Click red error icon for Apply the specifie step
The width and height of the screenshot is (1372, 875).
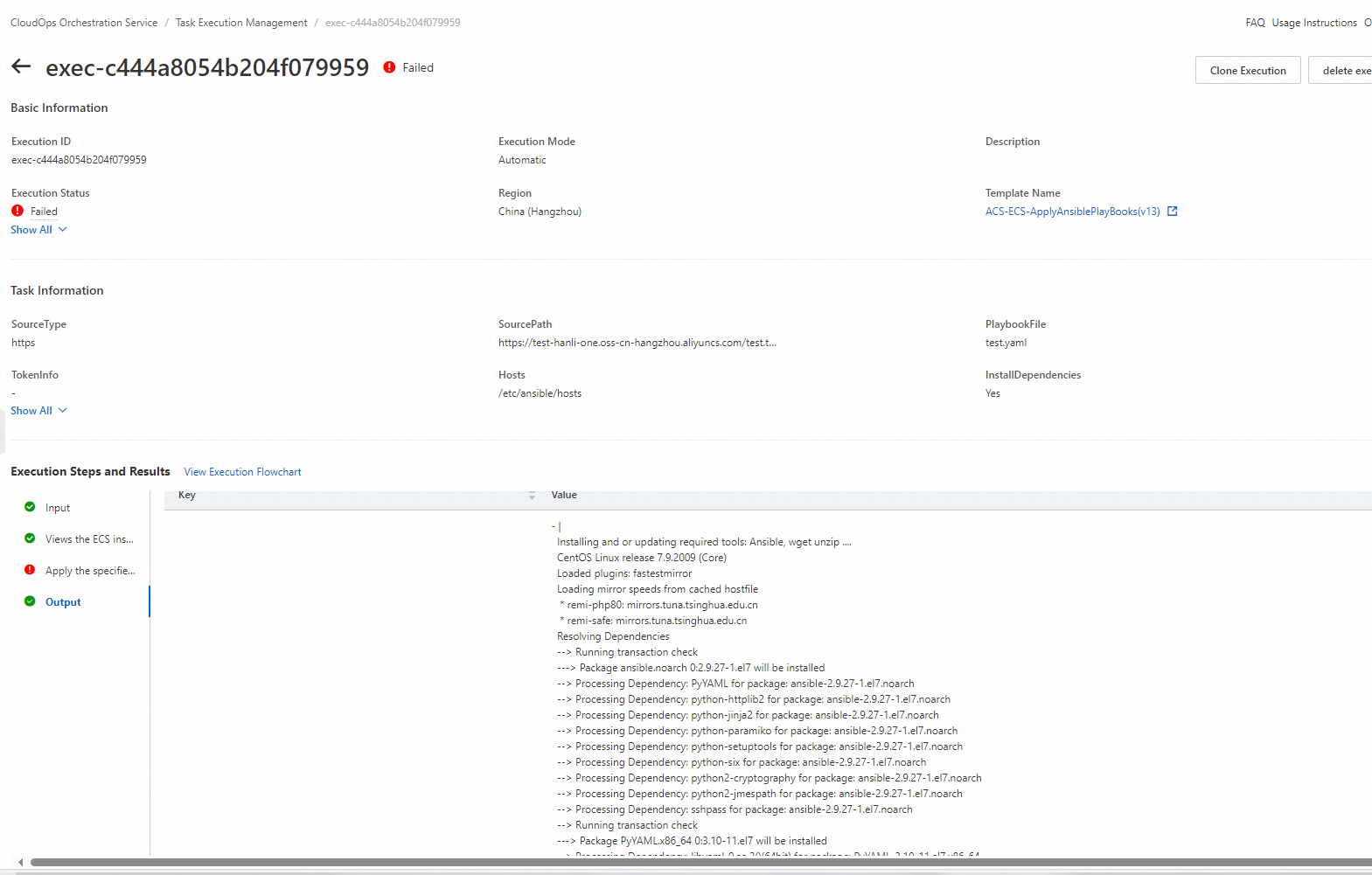coord(30,570)
